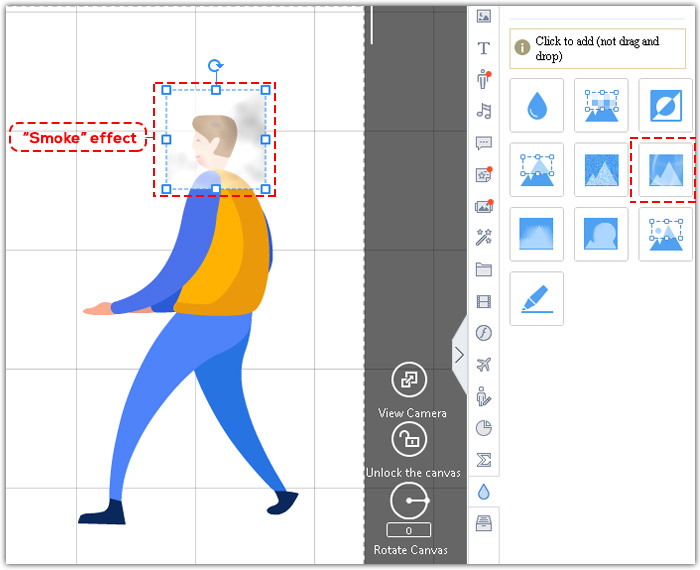The height and width of the screenshot is (570, 700).
Task: Open the image tool in sidebar
Action: 483,17
